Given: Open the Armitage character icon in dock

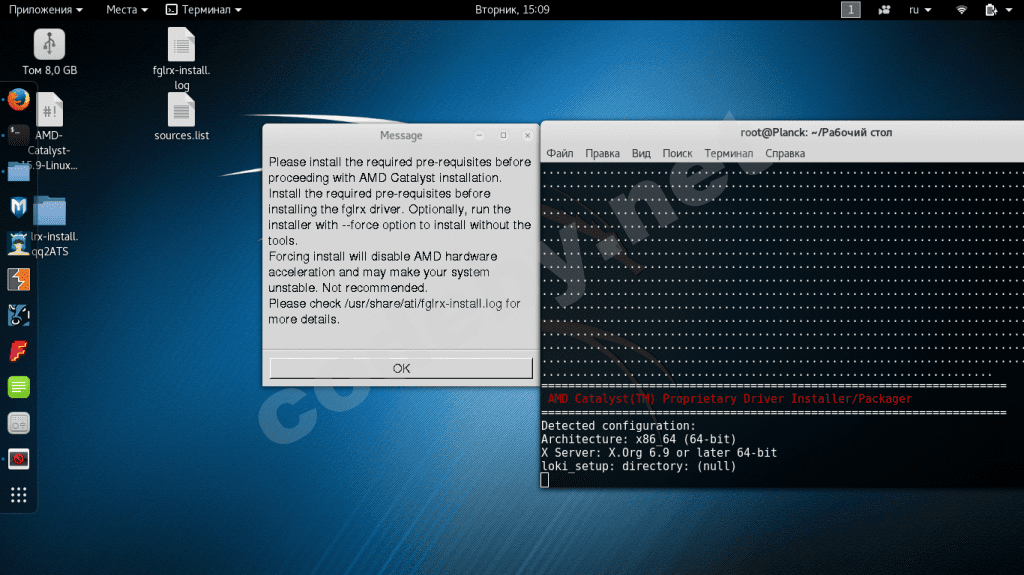Looking at the screenshot, I should [x=18, y=243].
